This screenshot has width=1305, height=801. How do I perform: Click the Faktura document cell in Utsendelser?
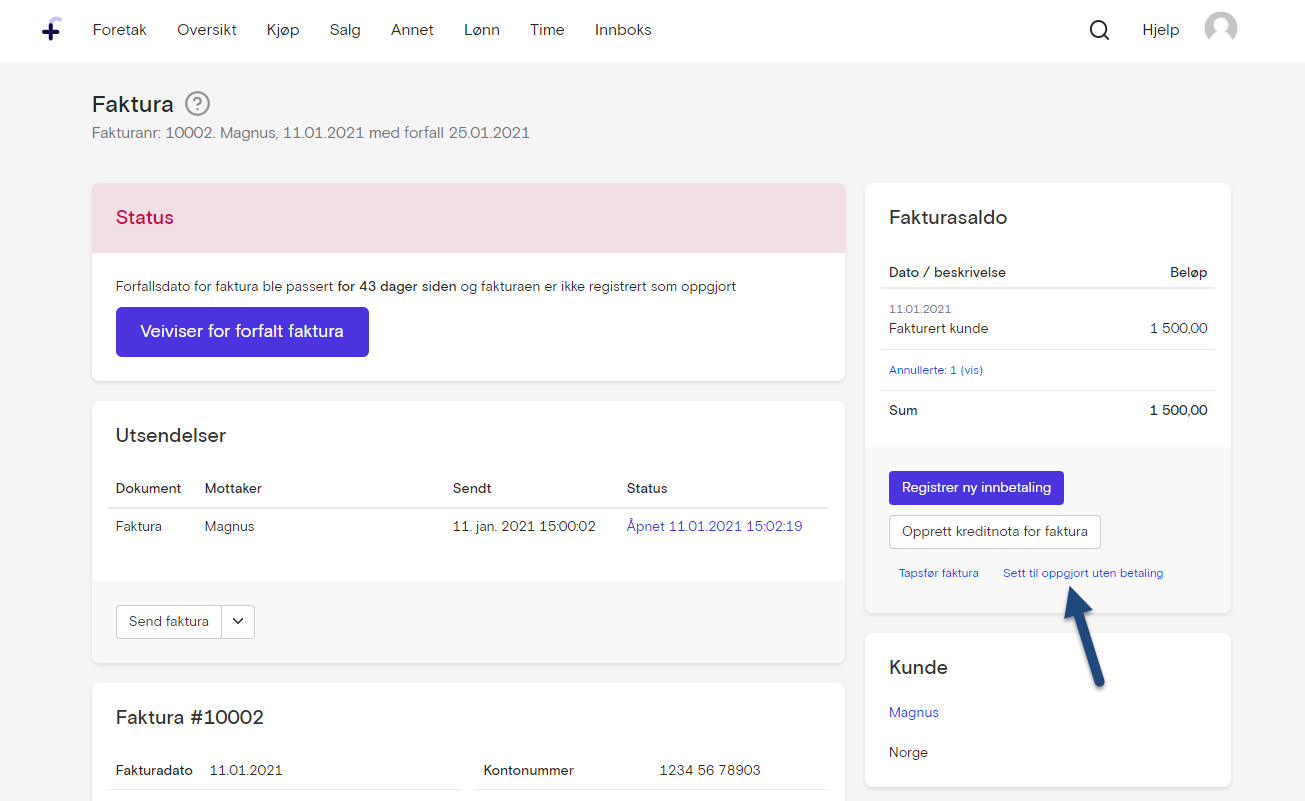click(x=139, y=526)
